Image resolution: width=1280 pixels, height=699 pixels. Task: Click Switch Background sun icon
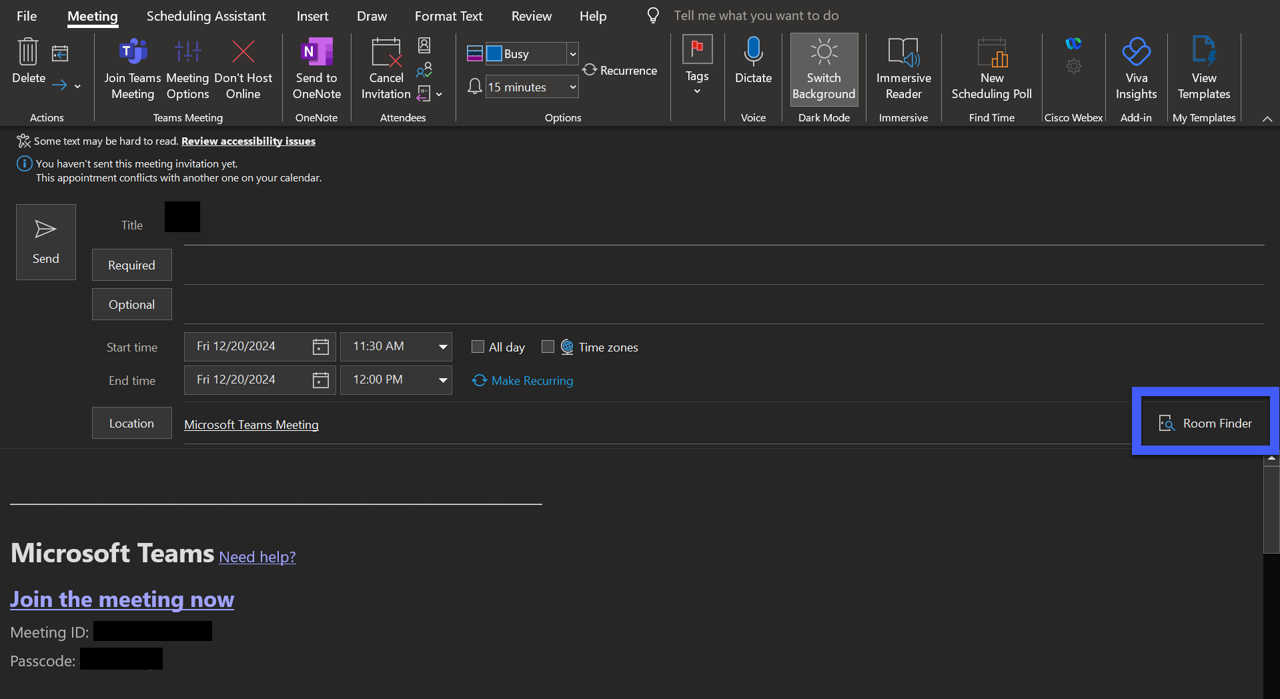[824, 51]
